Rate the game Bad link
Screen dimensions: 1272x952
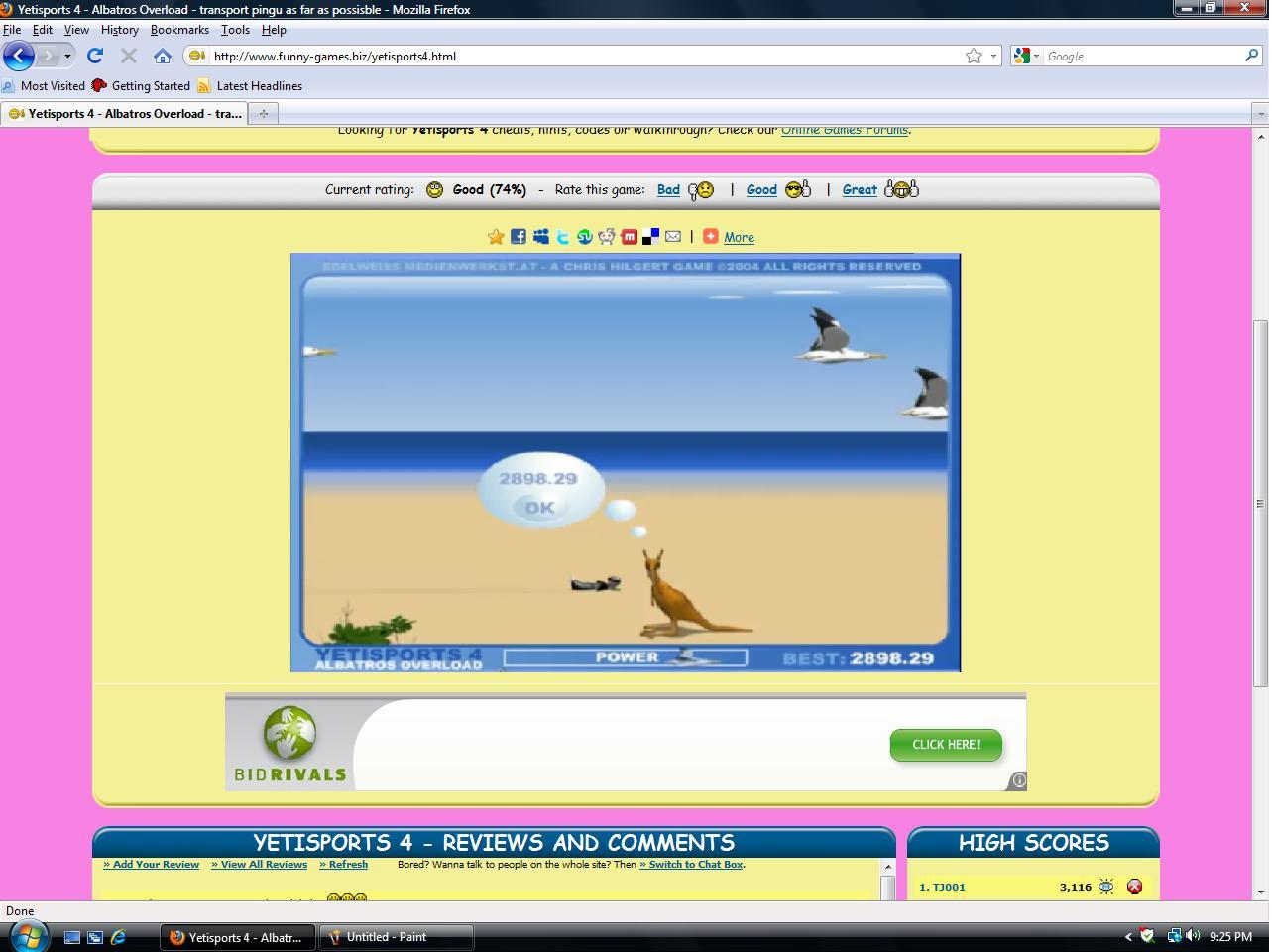pyautogui.click(x=668, y=189)
